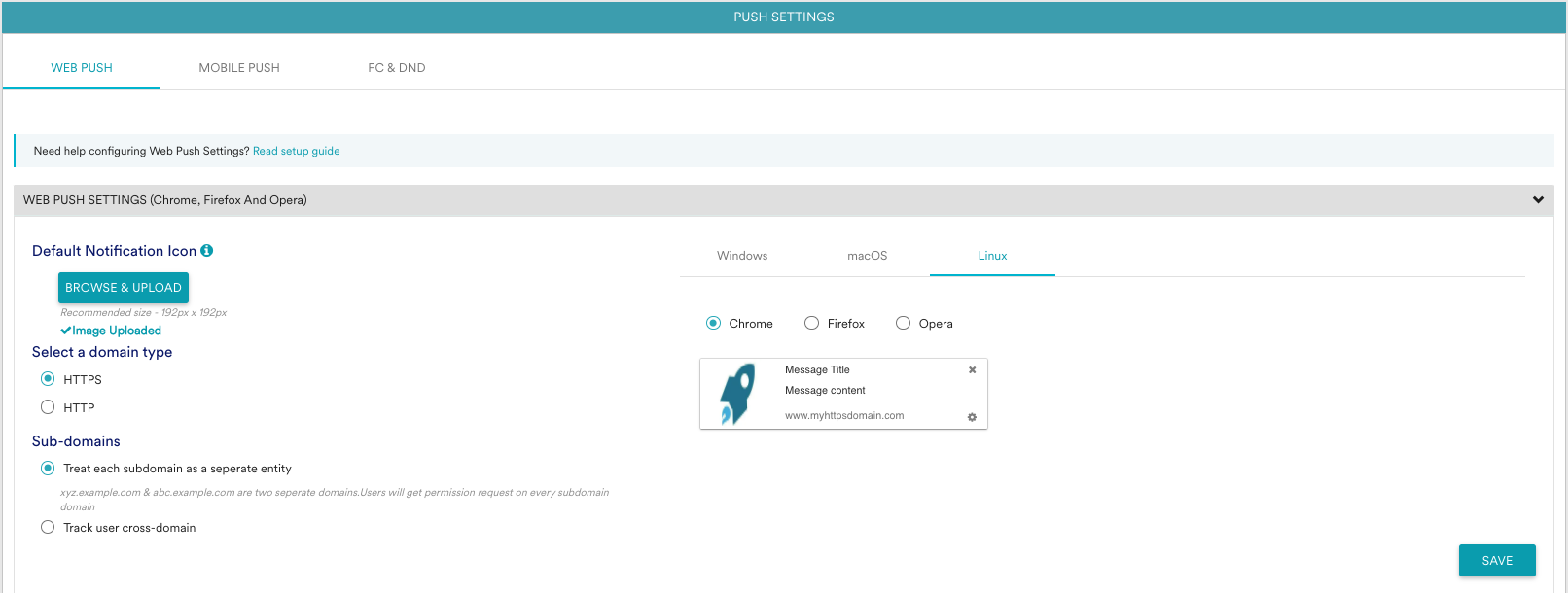Open the Read setup guide link
The width and height of the screenshot is (1568, 593).
click(x=297, y=151)
